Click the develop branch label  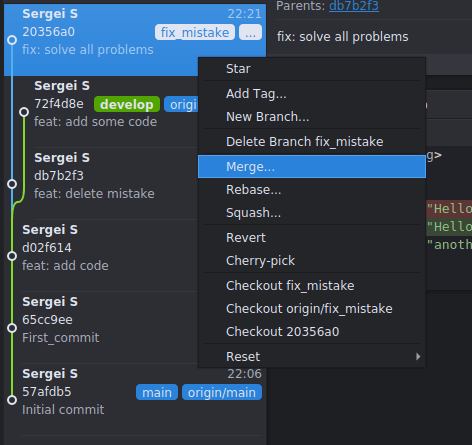[127, 104]
